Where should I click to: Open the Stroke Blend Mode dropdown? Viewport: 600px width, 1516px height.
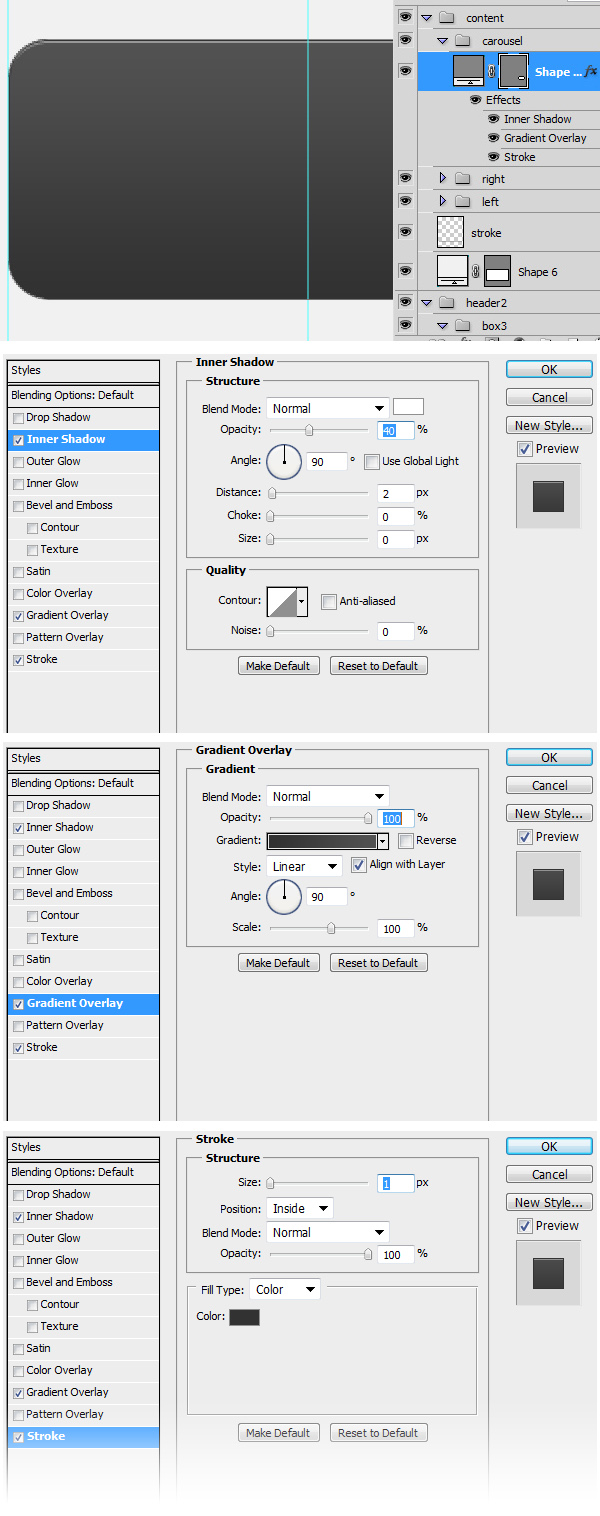coord(327,1232)
